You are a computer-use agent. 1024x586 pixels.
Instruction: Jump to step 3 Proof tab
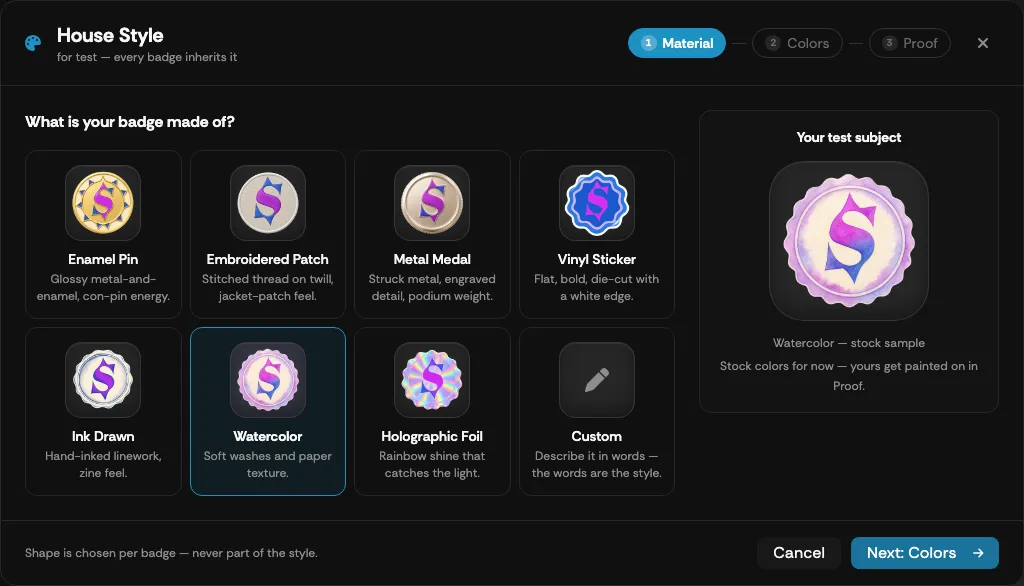pyautogui.click(x=910, y=43)
